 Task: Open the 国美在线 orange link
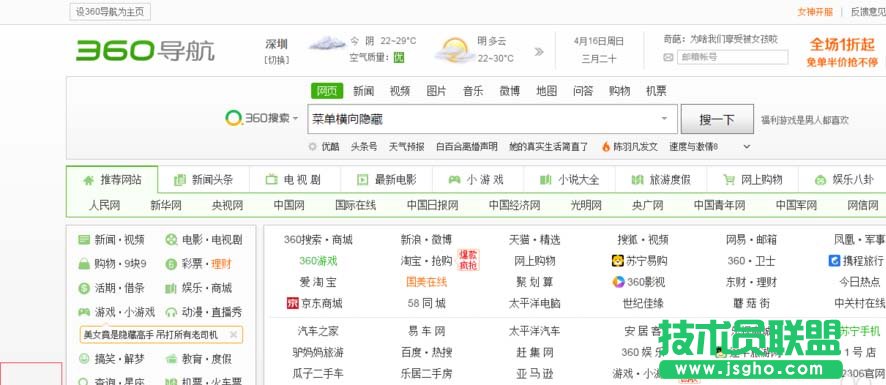pos(427,282)
